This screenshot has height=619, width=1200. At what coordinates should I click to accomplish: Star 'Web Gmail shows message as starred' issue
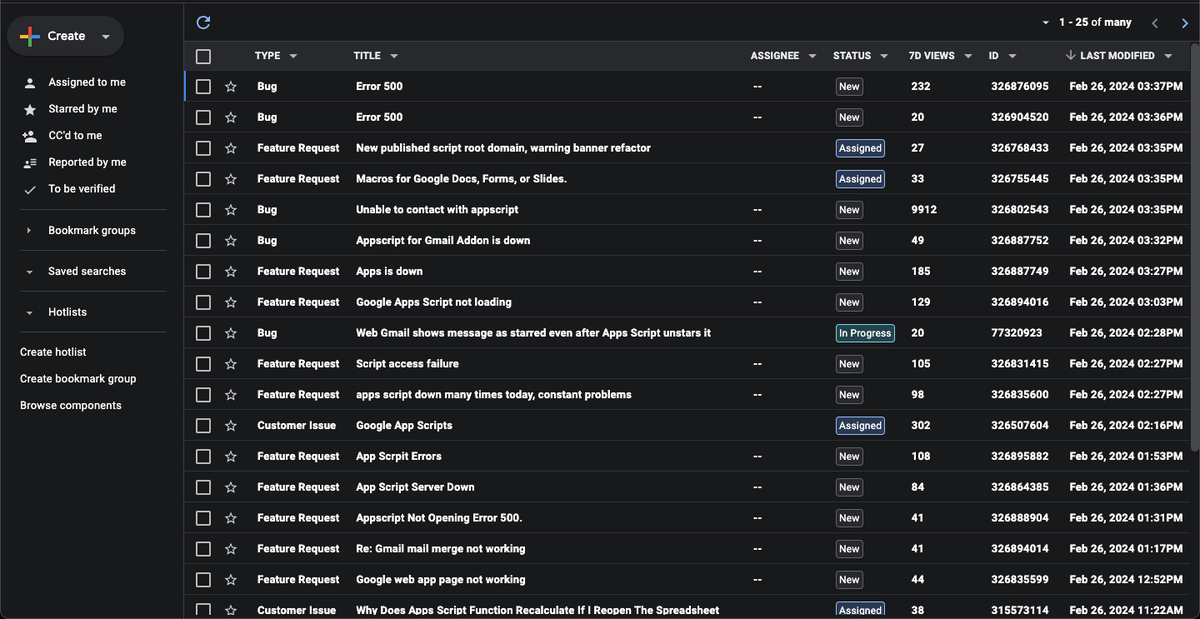click(x=231, y=333)
